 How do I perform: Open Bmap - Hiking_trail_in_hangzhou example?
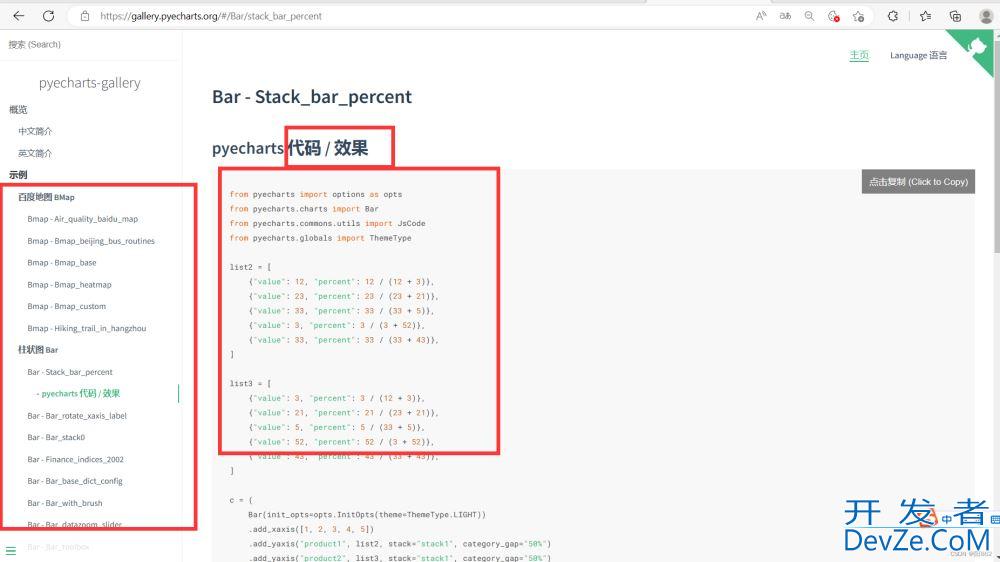pyautogui.click(x=87, y=329)
